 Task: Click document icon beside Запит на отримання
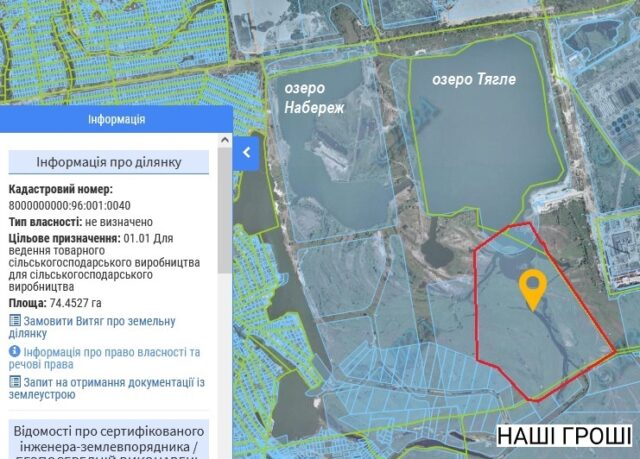(14, 383)
